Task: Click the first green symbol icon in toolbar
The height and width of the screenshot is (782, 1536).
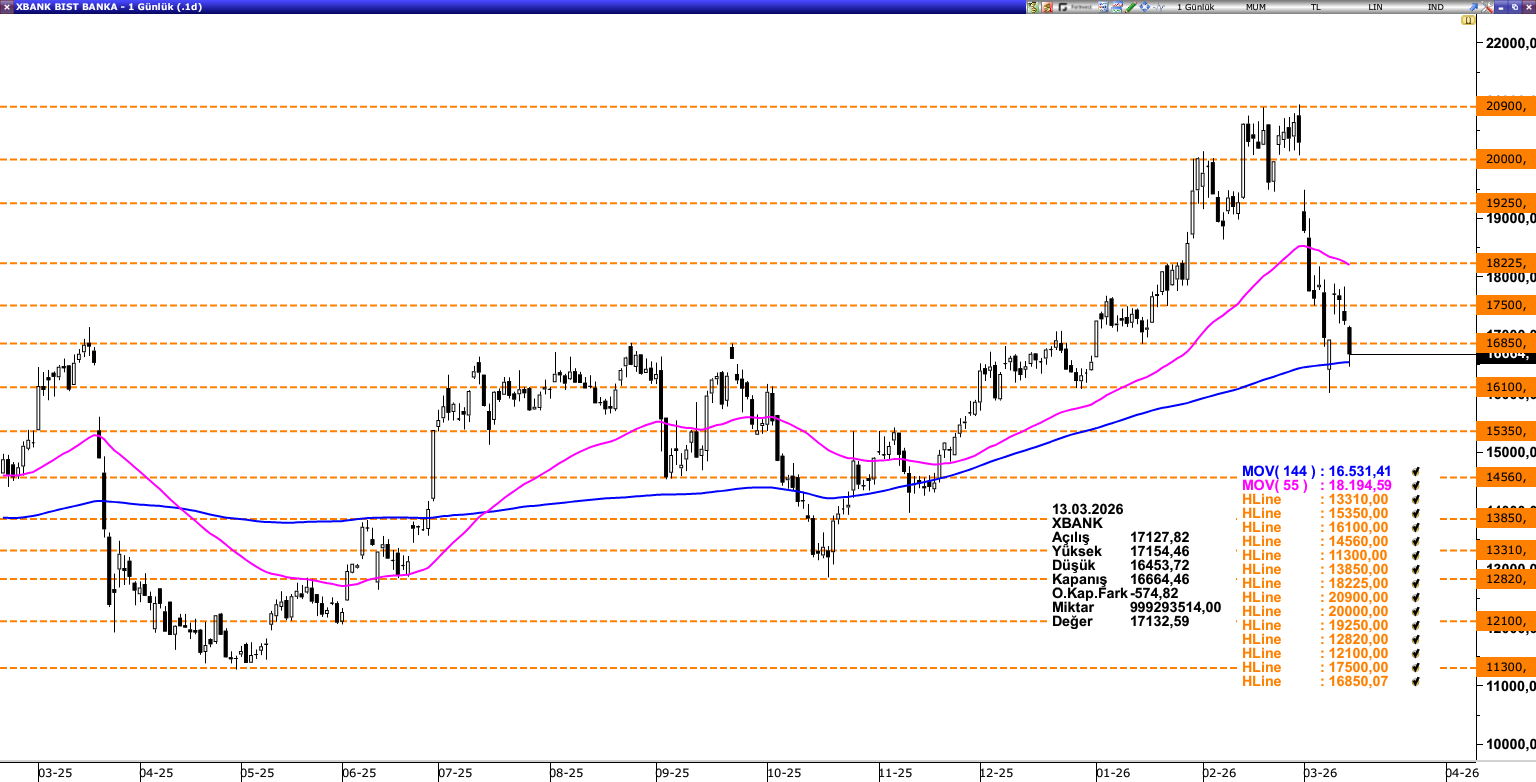Action: click(1033, 7)
